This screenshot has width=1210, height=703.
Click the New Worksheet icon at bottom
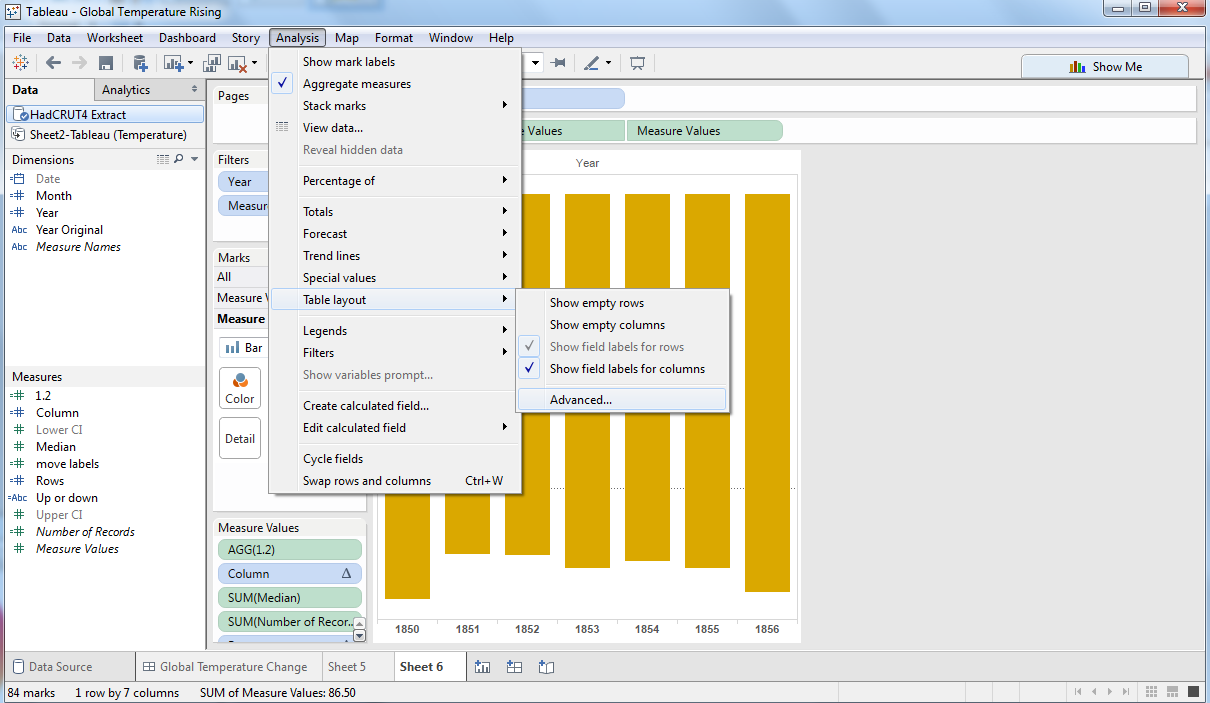pos(483,667)
